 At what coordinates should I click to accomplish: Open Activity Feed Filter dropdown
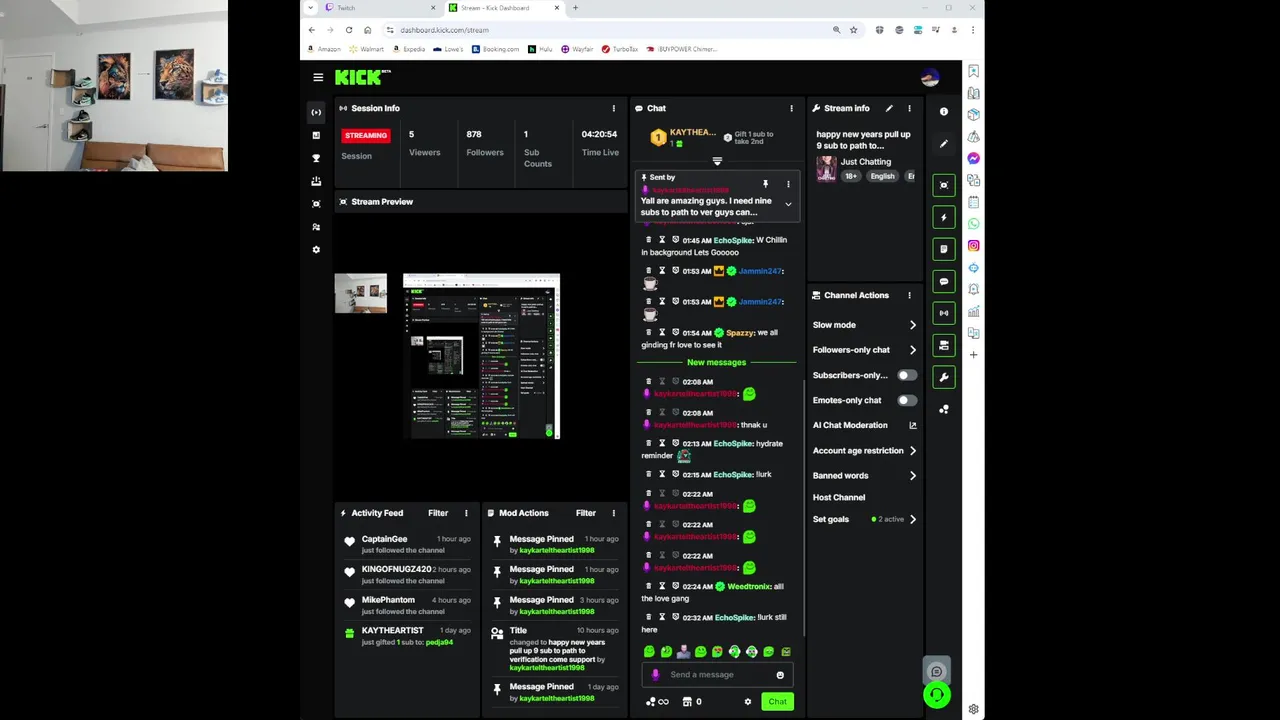tap(438, 513)
